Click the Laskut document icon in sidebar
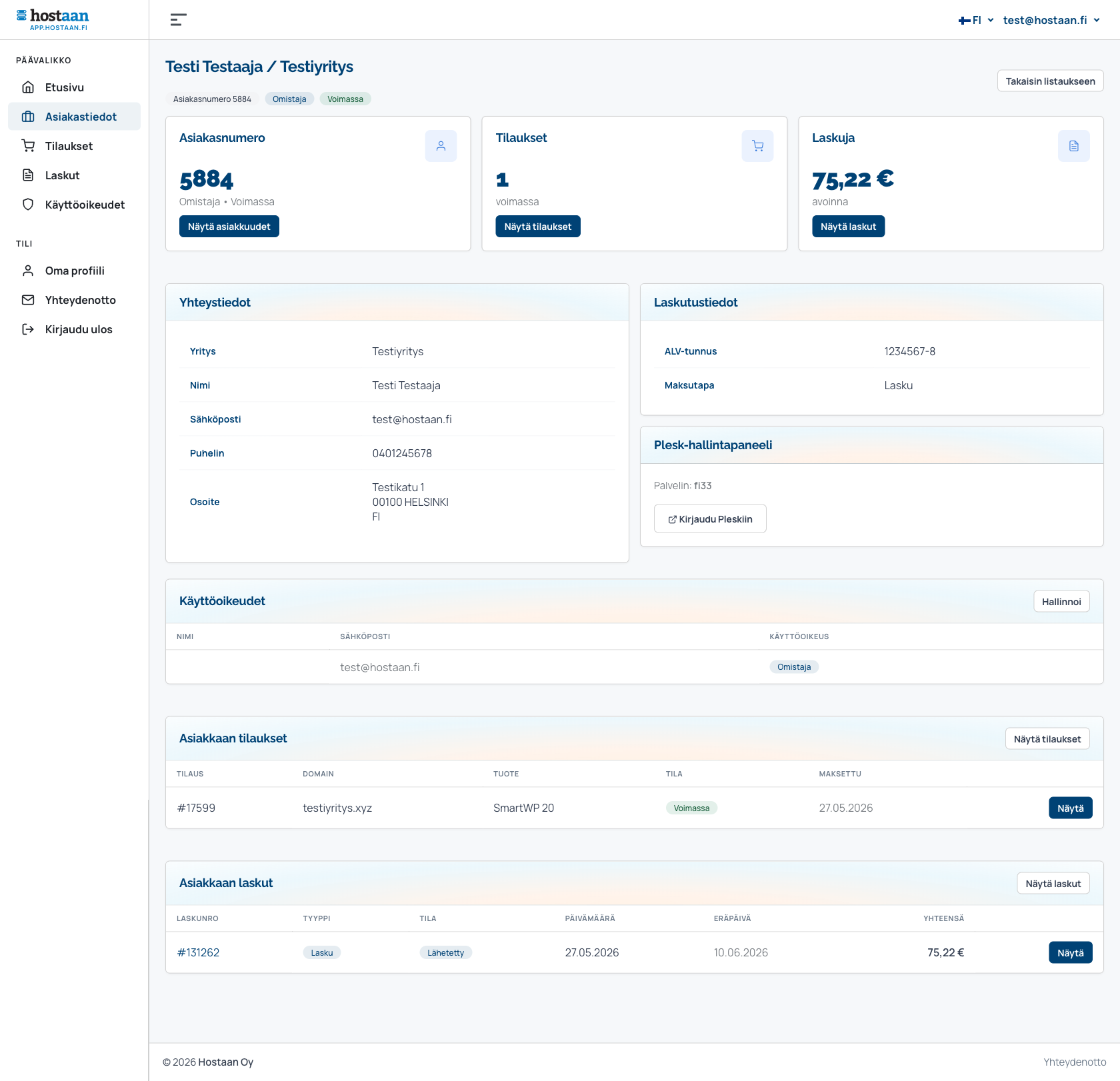The width and height of the screenshot is (1120, 1081). click(x=28, y=175)
